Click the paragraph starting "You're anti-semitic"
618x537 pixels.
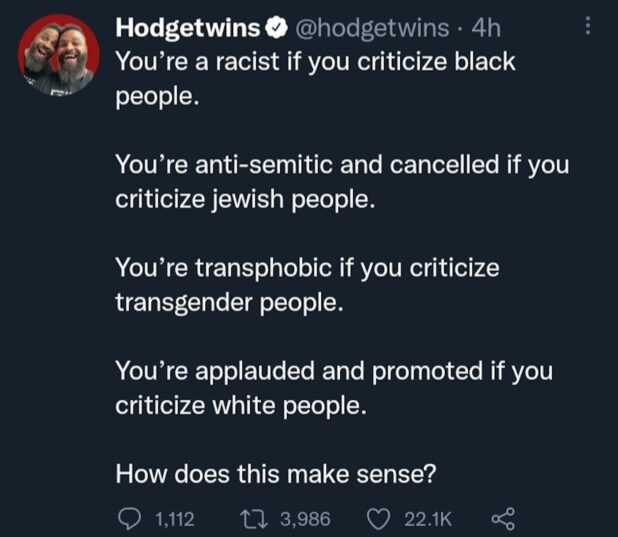(341, 181)
